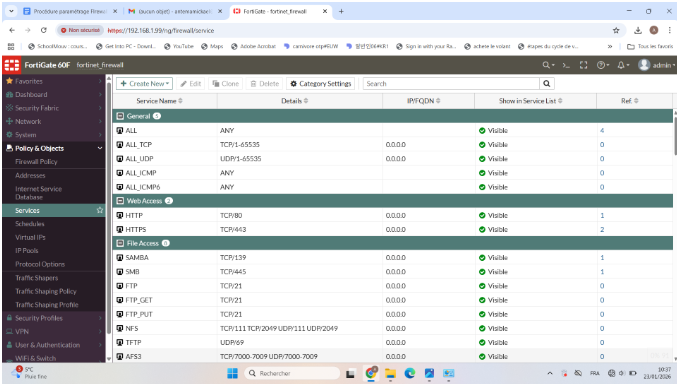677x387 pixels.
Task: Collapse the File Access category group
Action: click(120, 243)
